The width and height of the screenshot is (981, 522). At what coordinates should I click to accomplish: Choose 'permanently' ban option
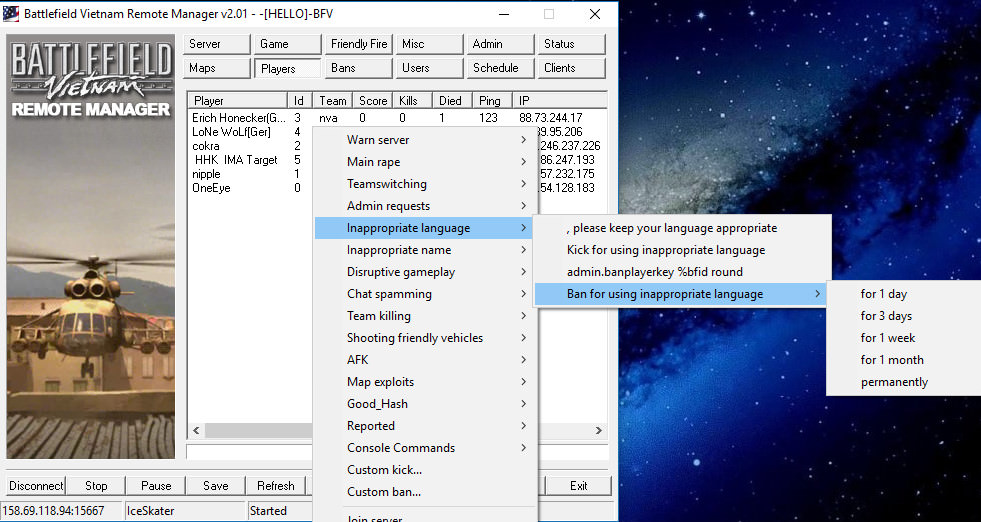(x=894, y=382)
